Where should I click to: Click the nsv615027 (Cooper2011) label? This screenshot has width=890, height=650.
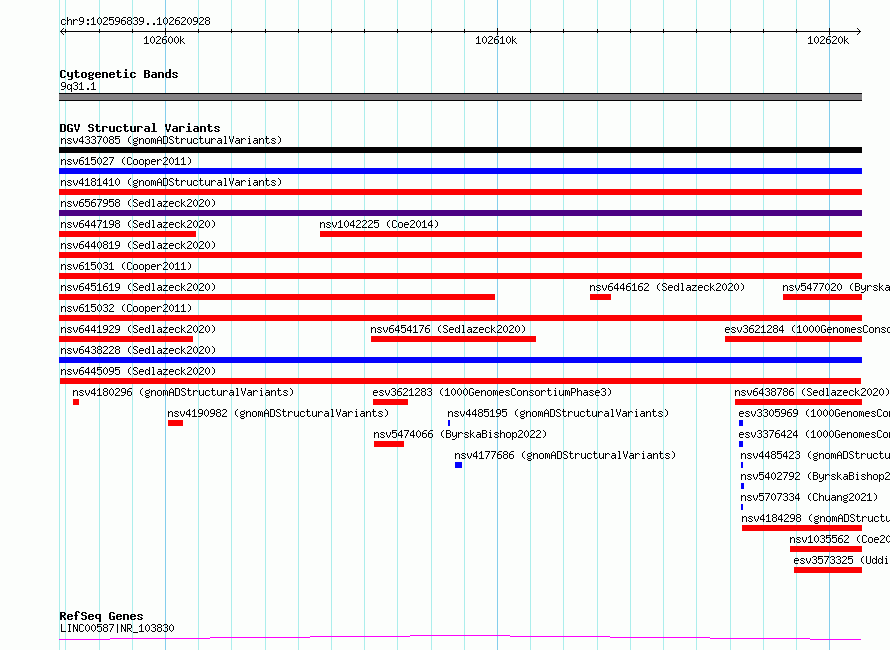[x=126, y=161]
